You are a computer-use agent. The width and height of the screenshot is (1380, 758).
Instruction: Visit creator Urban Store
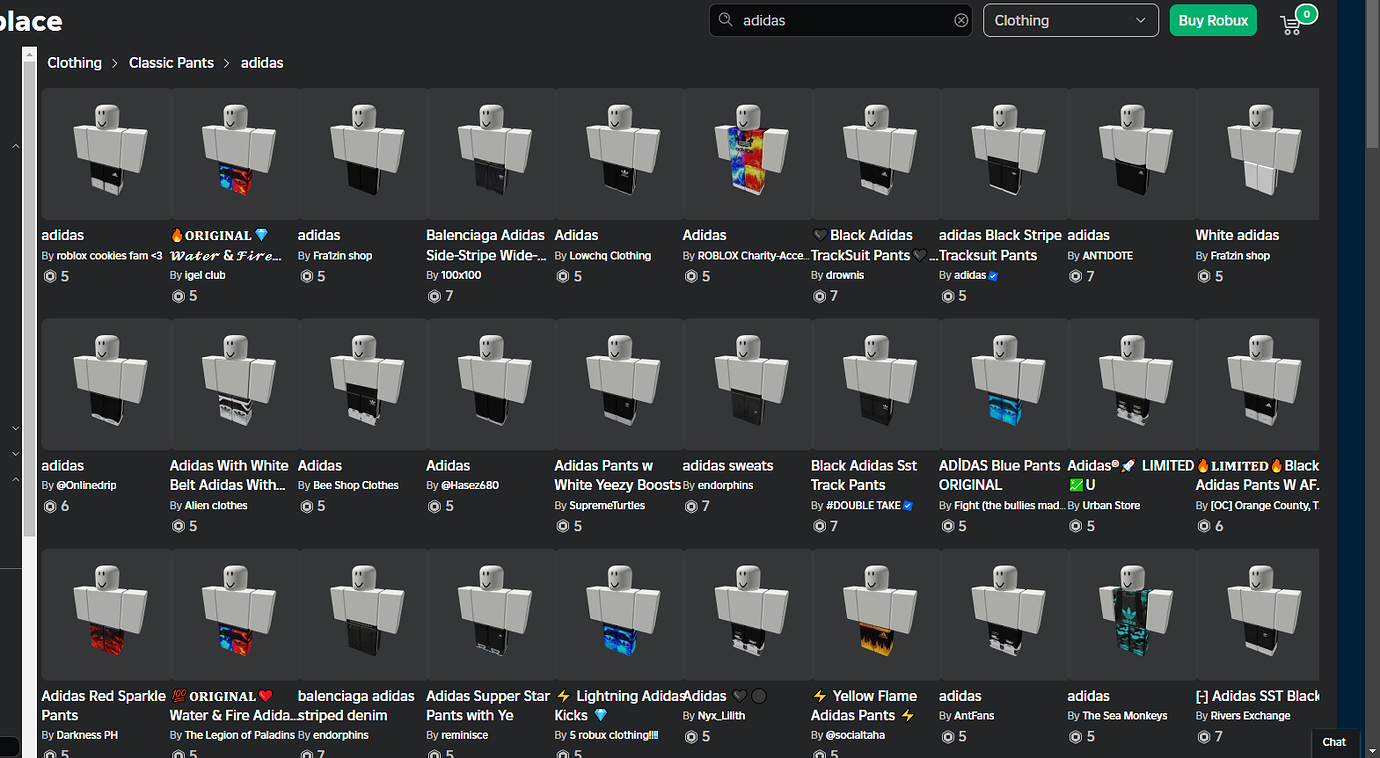1111,506
